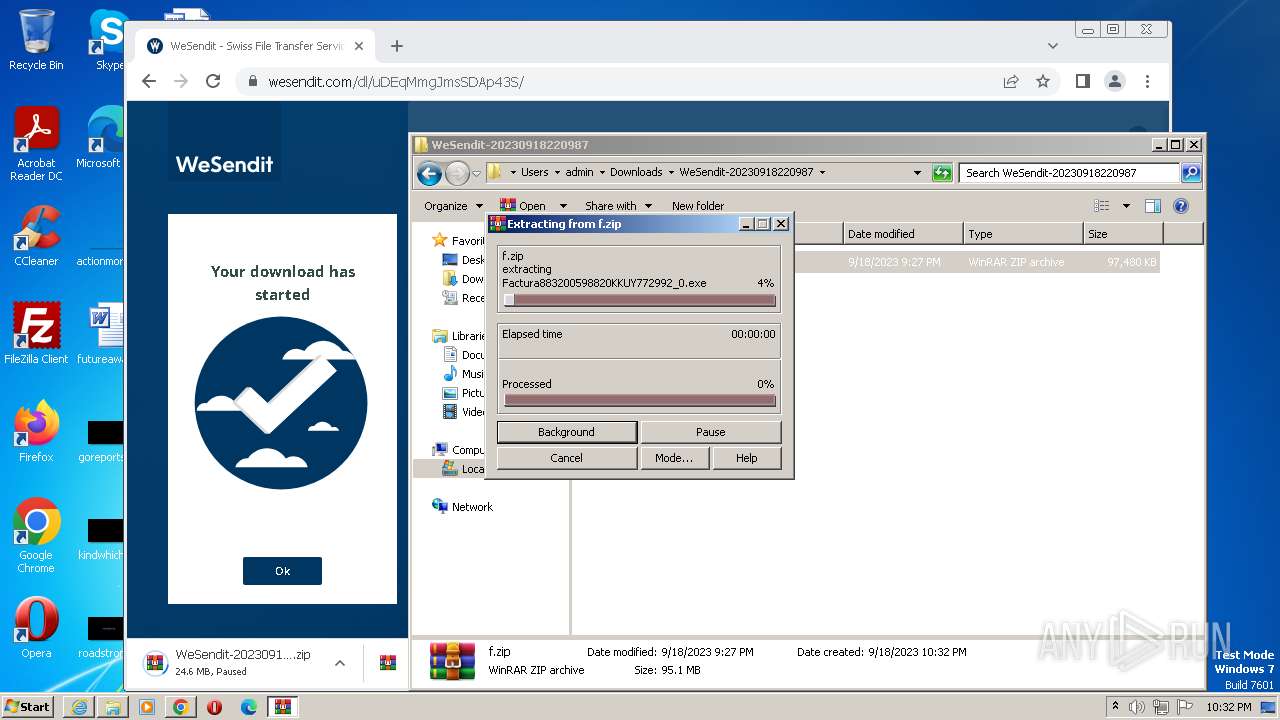
Task: Toggle Chrome side panel icon
Action: (x=1083, y=81)
